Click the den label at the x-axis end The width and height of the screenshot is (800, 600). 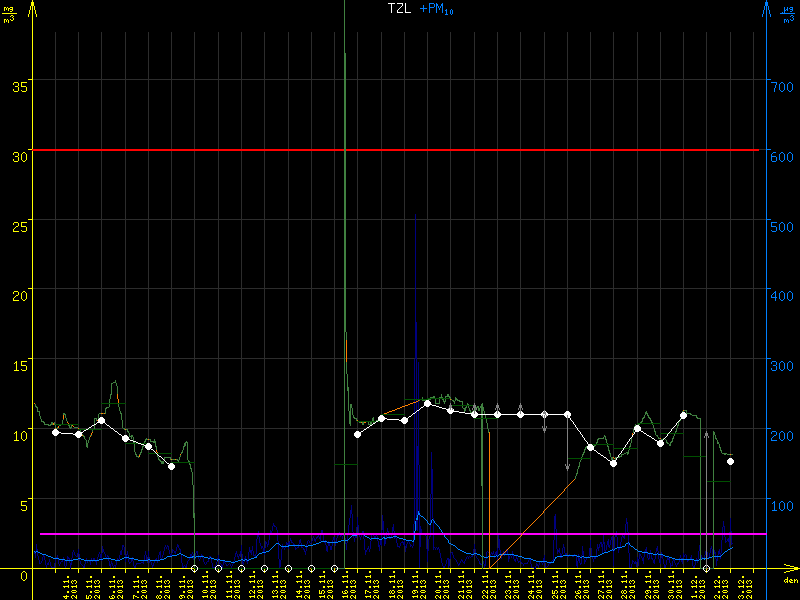tap(790, 581)
